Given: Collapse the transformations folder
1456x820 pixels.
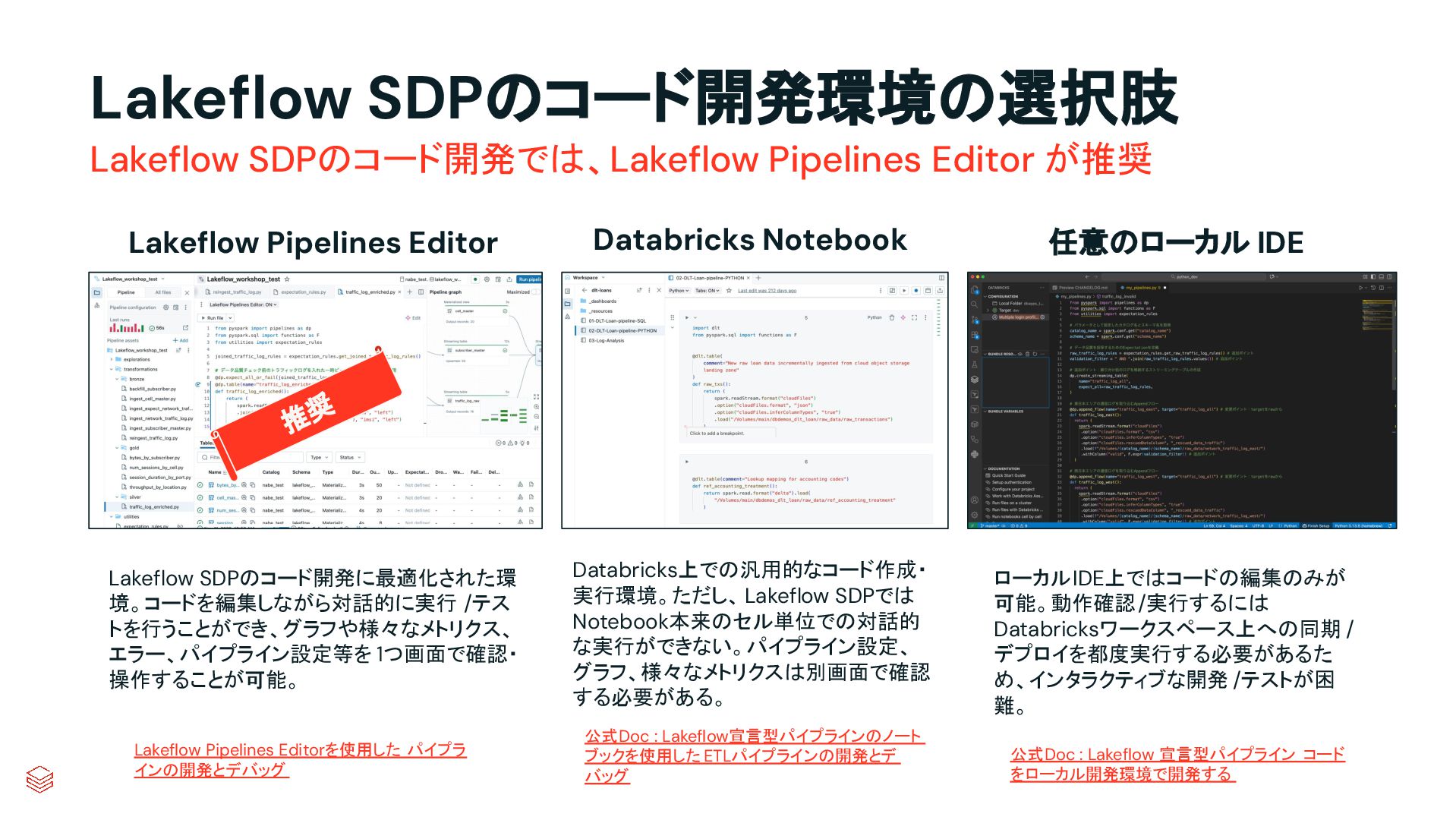Looking at the screenshot, I should [x=112, y=369].
